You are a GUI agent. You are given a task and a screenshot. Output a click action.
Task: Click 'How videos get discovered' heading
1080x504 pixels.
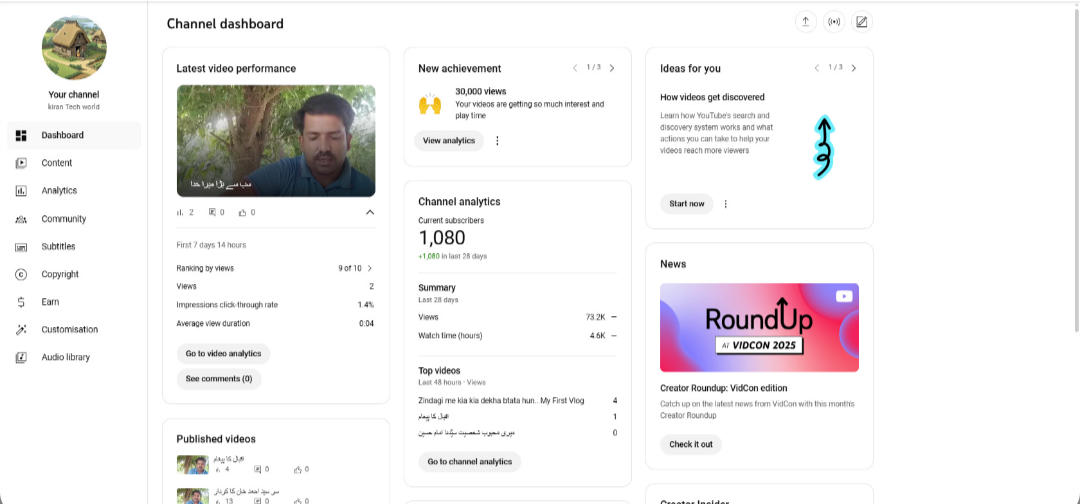point(712,97)
